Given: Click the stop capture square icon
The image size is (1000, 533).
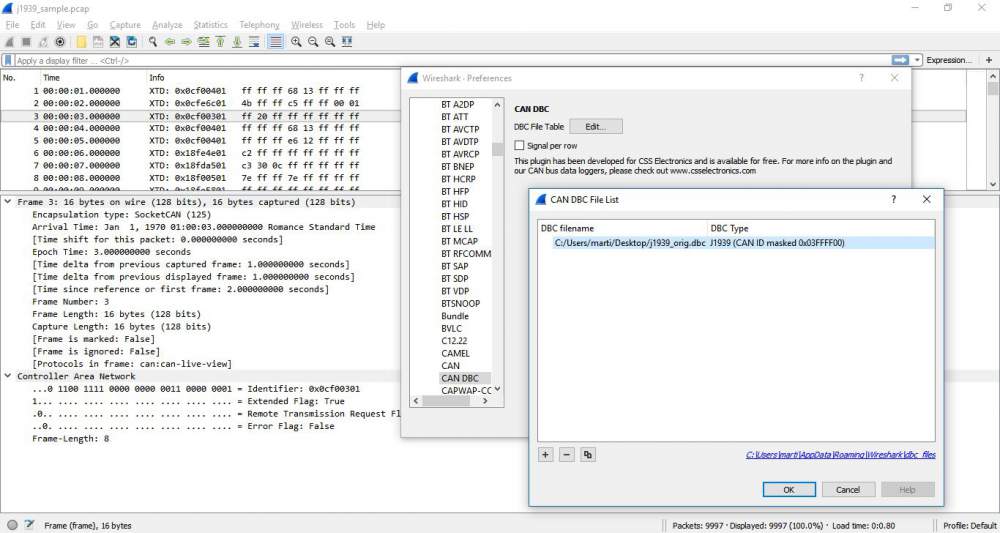Looking at the screenshot, I should (26, 41).
